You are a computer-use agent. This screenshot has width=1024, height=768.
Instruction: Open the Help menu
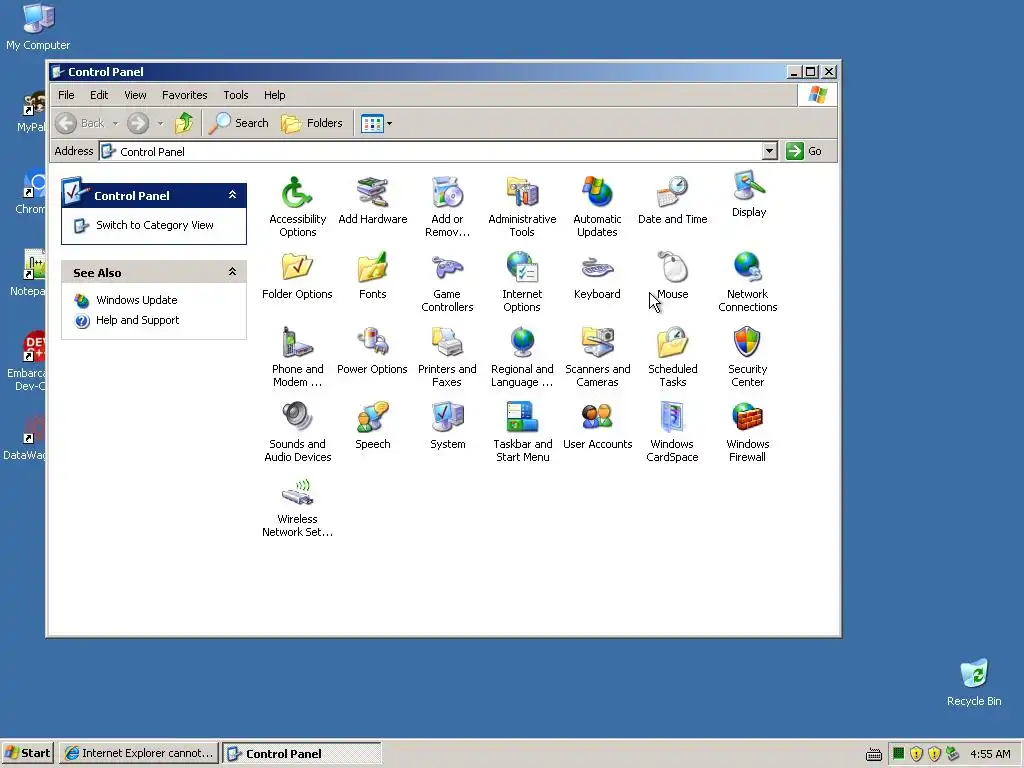pos(274,95)
